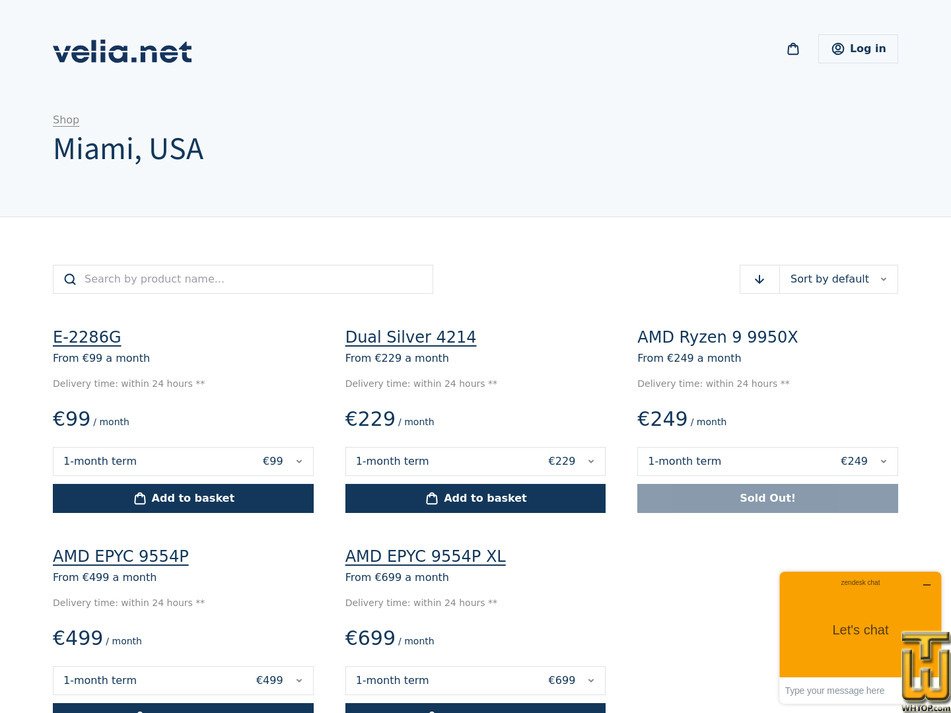Open AMD EPYC 9554P XL term dropdown
951x713 pixels.
pyautogui.click(x=475, y=680)
